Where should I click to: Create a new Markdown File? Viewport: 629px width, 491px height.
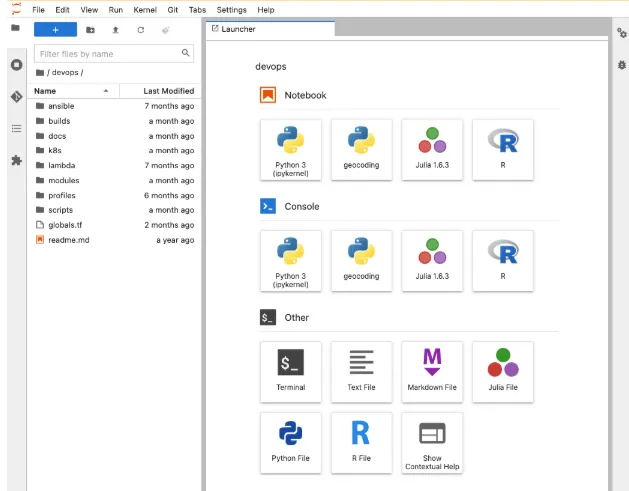tap(432, 372)
